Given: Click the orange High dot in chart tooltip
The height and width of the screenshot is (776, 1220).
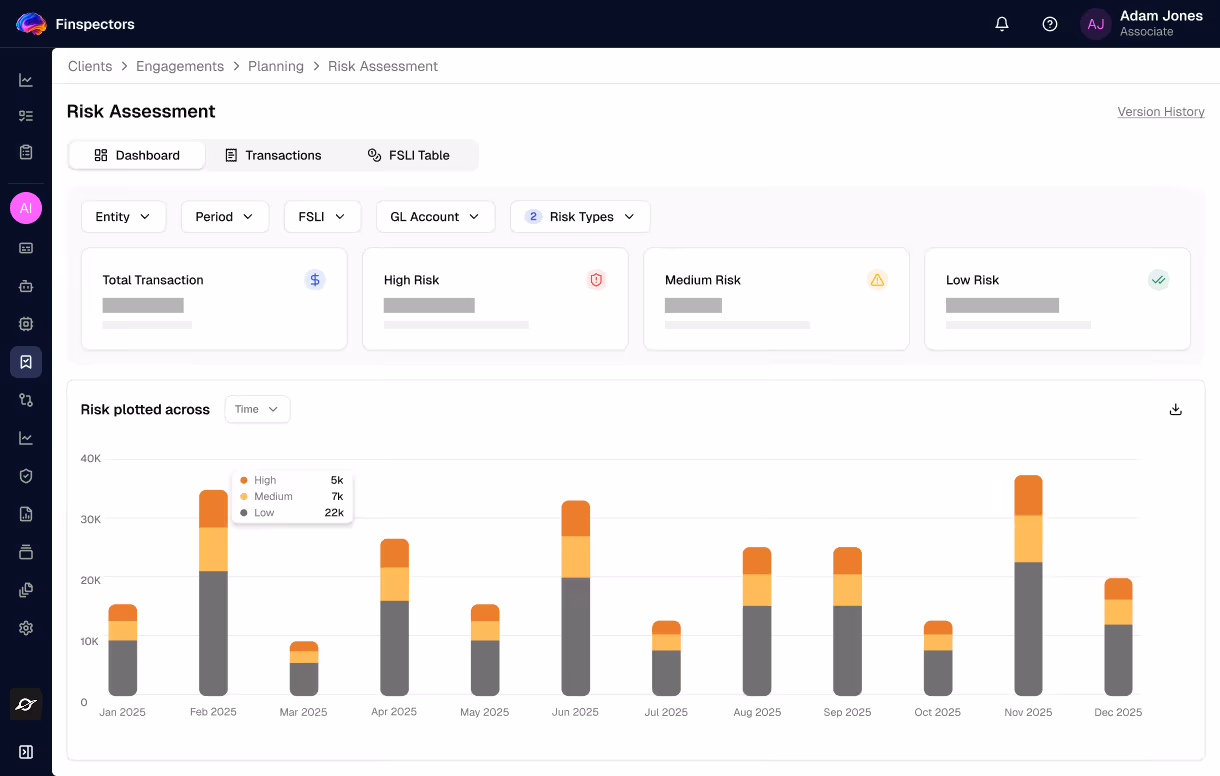Looking at the screenshot, I should (x=244, y=480).
